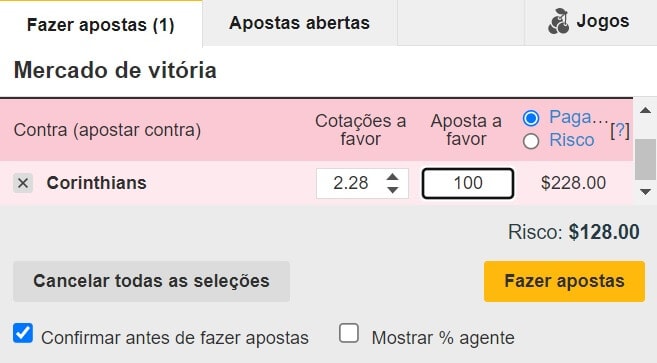Remove Corinthians selection with the X icon
The image size is (657, 363).
23,183
